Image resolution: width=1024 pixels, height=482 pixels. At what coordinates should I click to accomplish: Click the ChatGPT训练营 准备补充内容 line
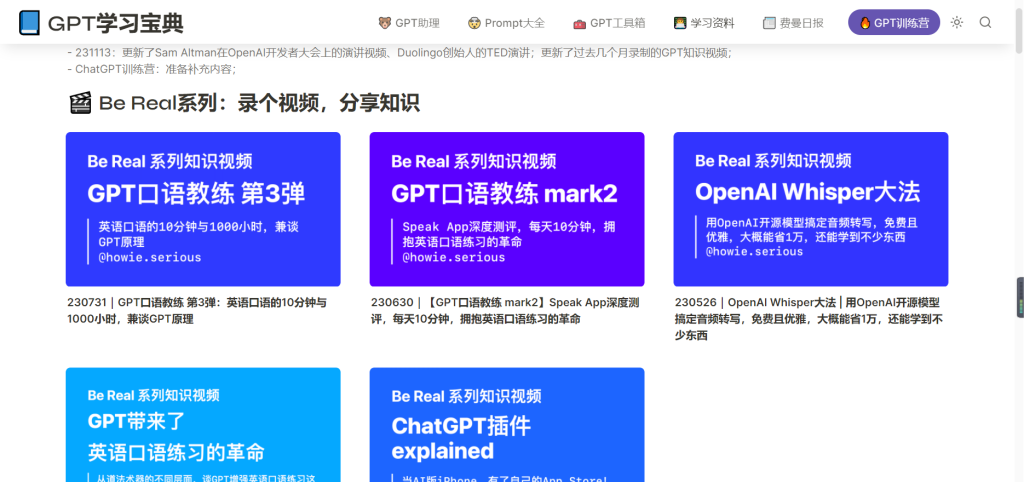[x=152, y=69]
